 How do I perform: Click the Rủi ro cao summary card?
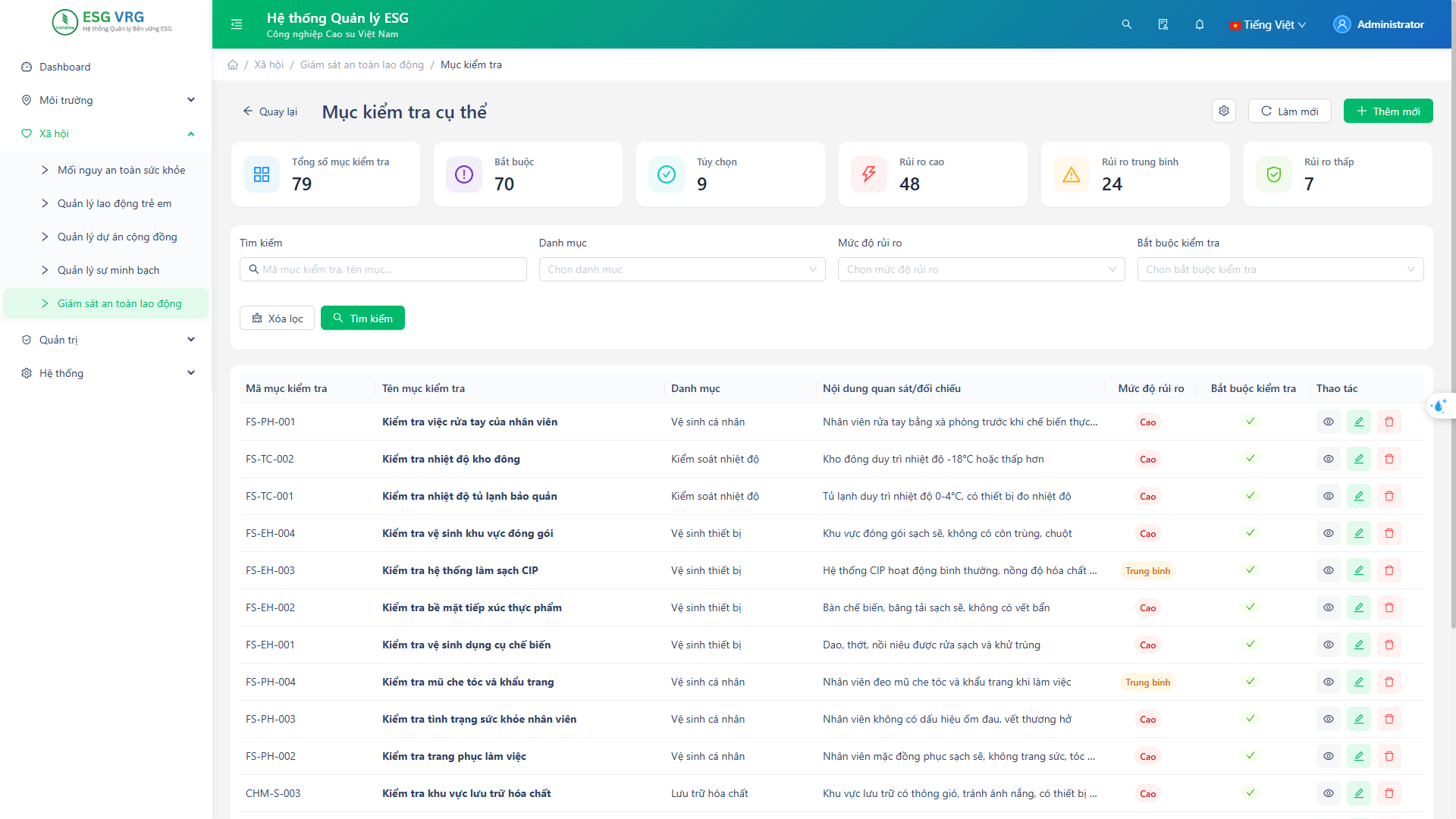pyautogui.click(x=933, y=174)
